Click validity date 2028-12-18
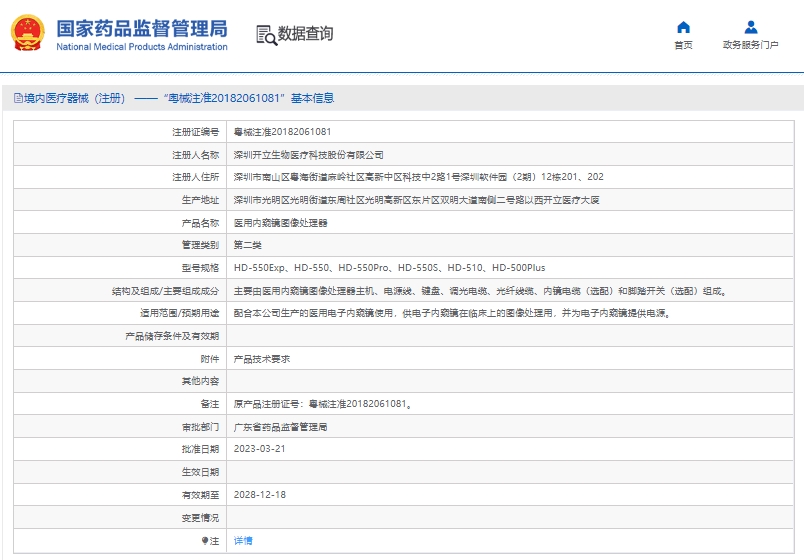 click(259, 494)
